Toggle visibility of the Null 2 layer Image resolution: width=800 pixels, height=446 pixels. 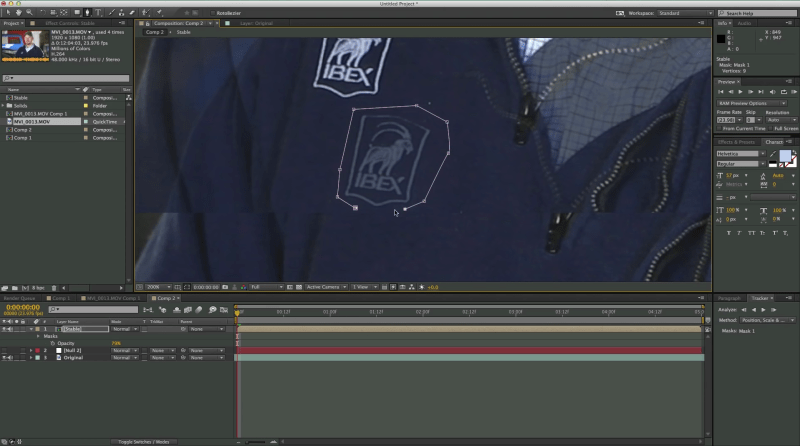4,351
